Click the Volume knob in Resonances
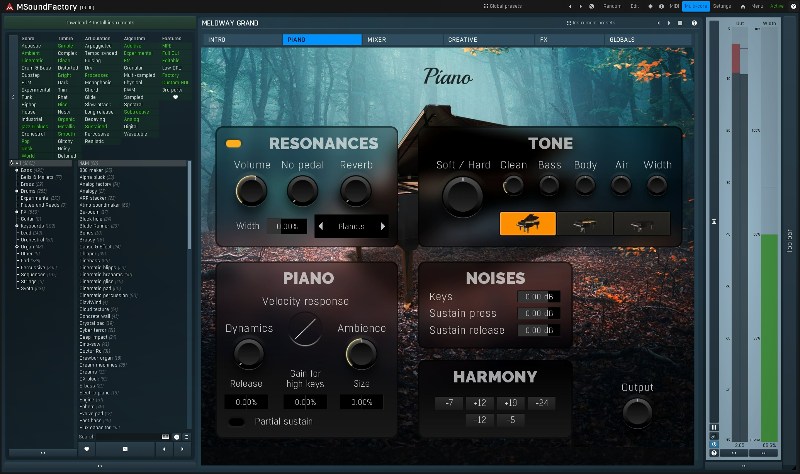 click(x=251, y=190)
